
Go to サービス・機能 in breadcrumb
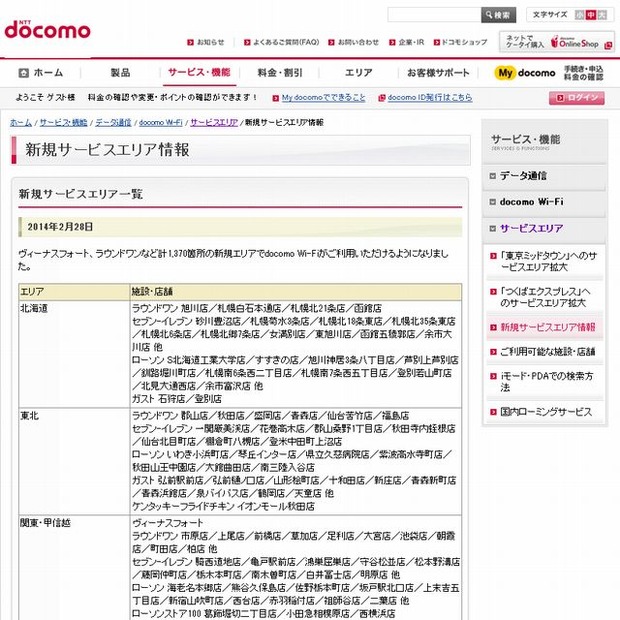pos(63,123)
